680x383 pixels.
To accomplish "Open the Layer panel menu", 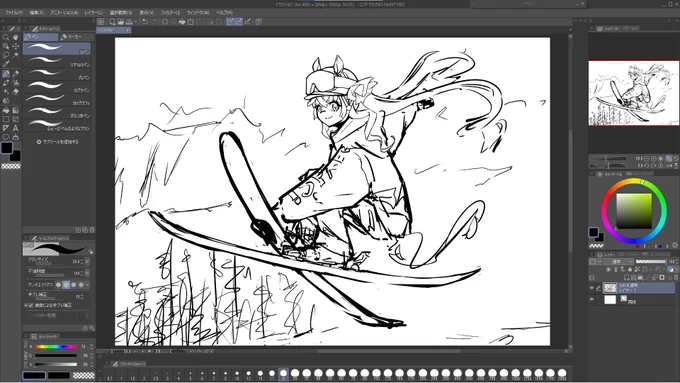I will click(x=592, y=255).
